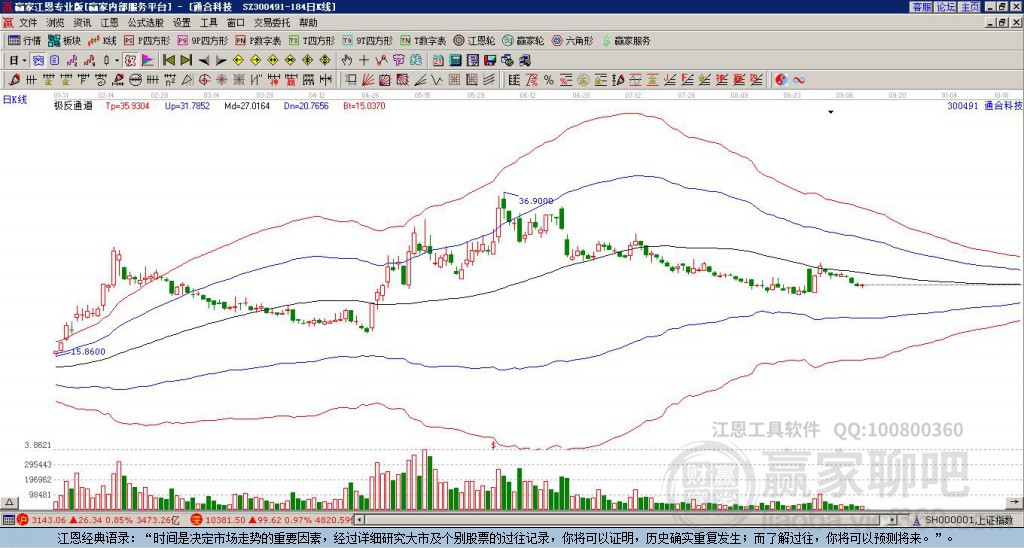This screenshot has width=1024, height=548.
Task: Click the black right-pointing arrow icon
Action: tap(221, 61)
